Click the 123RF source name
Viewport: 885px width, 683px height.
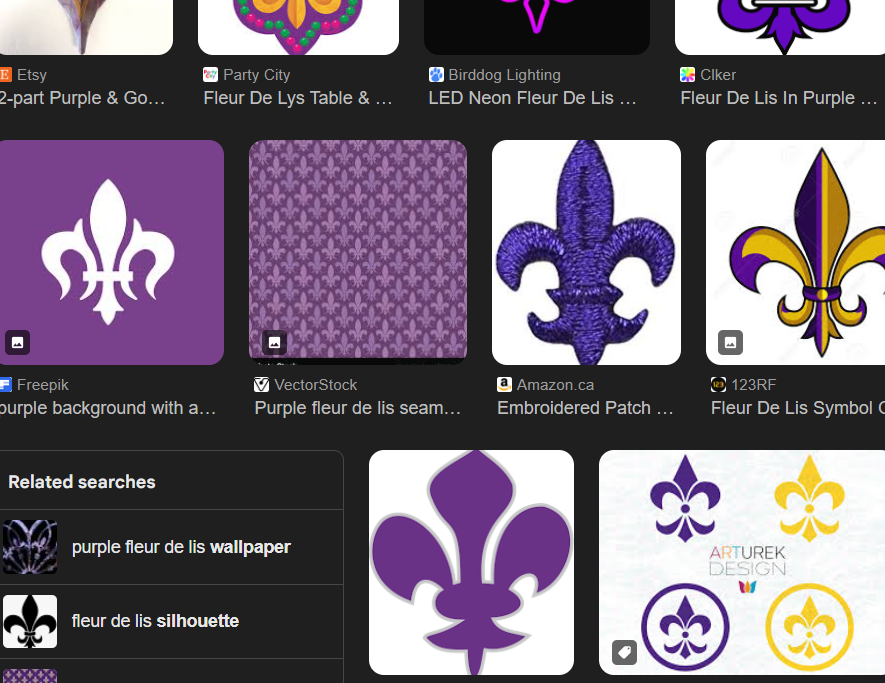point(753,384)
